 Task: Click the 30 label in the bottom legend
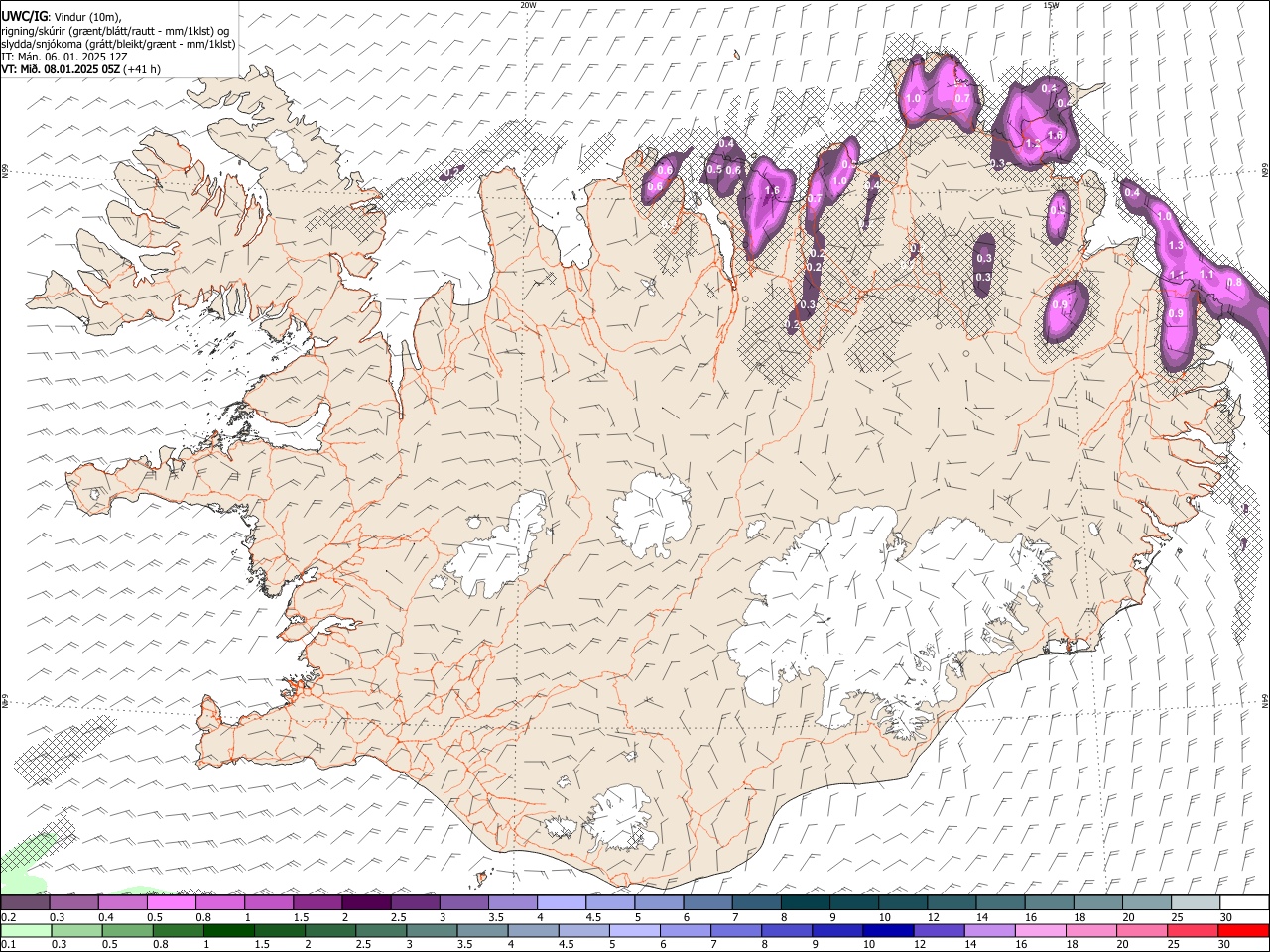point(1223,944)
